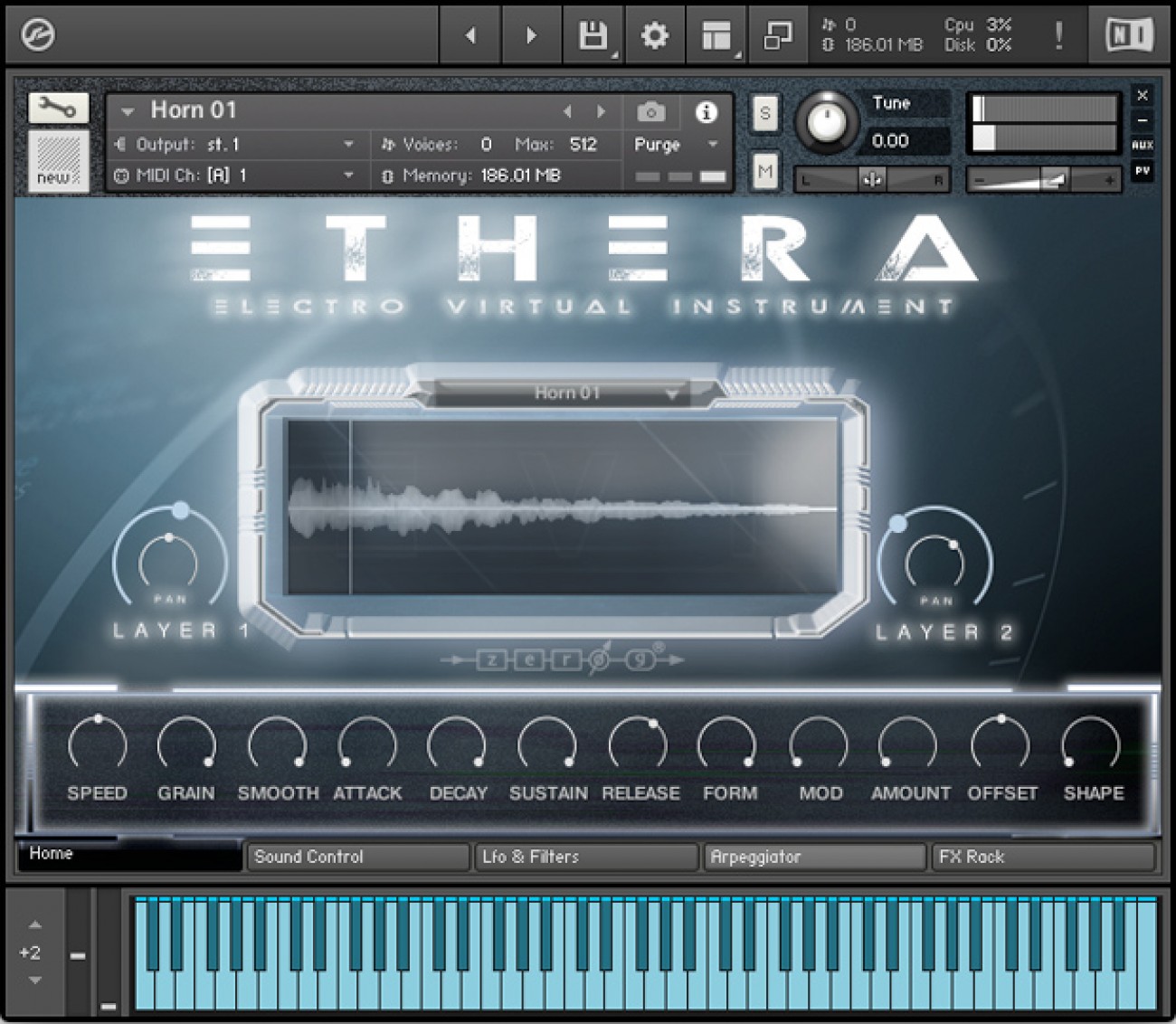The height and width of the screenshot is (1024, 1176).
Task: Center the instrument pan slider
Action: 871,179
